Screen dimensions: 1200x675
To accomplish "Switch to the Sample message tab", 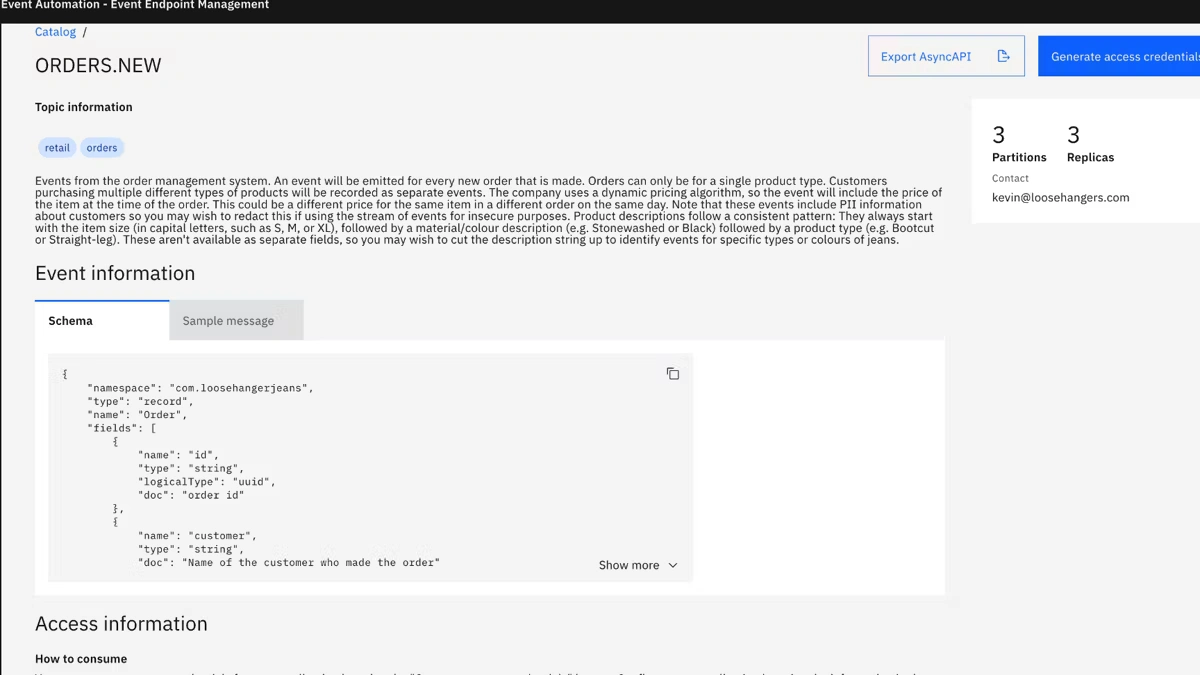I will [228, 321].
